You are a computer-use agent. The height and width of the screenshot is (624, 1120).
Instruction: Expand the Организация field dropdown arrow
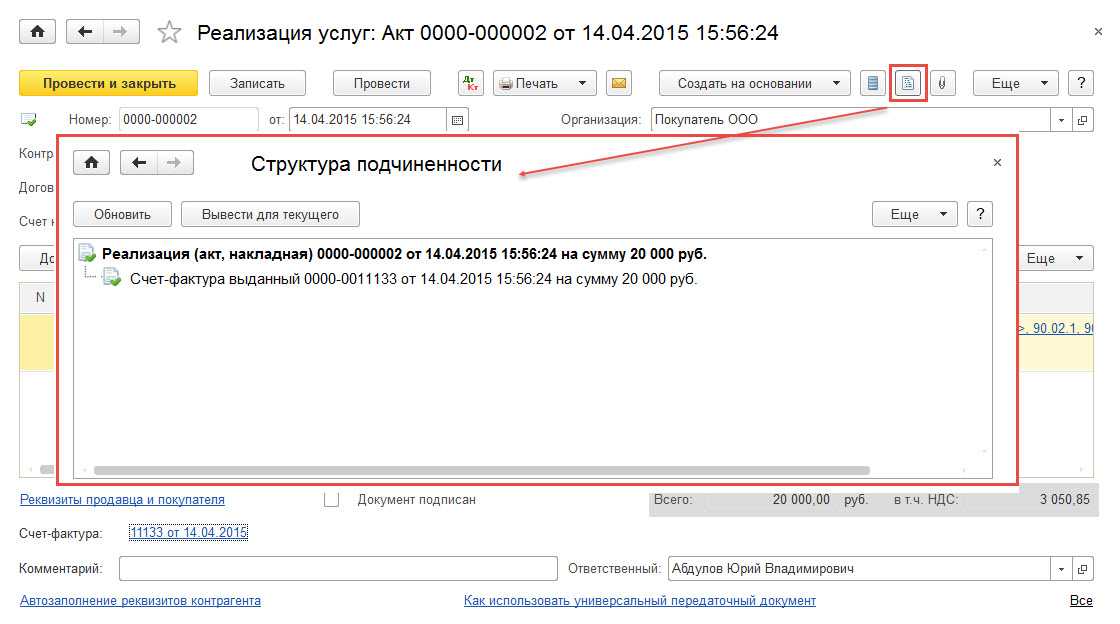coord(1060,120)
